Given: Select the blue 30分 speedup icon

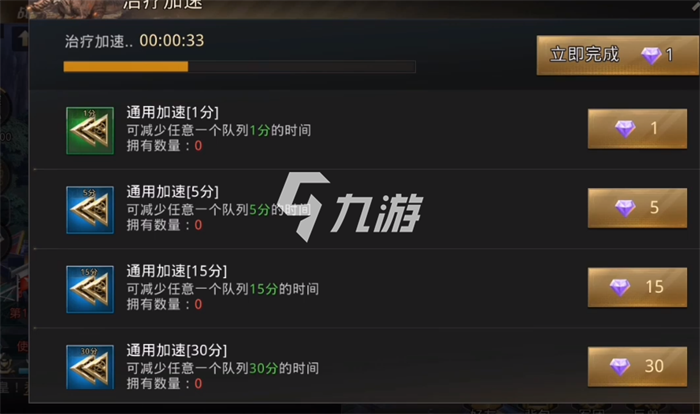Looking at the screenshot, I should (x=90, y=367).
